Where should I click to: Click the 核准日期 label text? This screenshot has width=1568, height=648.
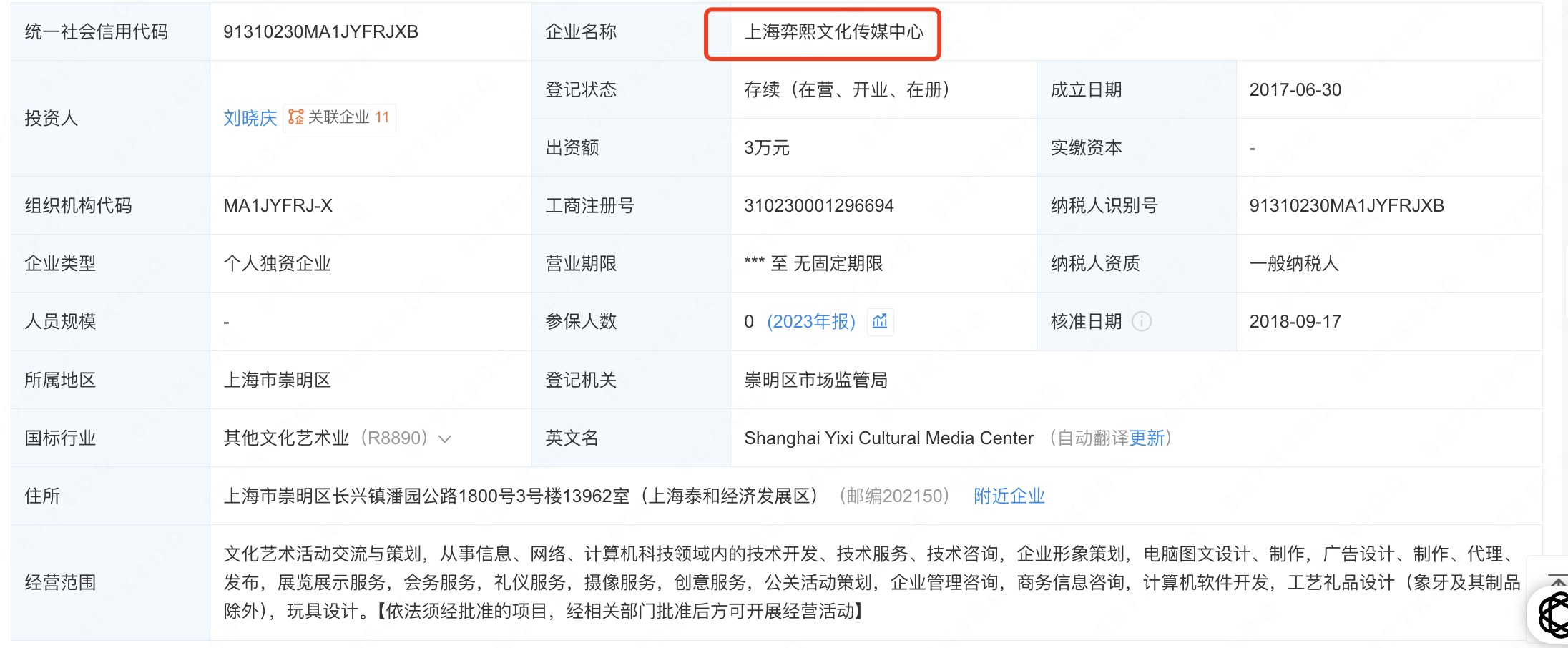click(x=1086, y=321)
